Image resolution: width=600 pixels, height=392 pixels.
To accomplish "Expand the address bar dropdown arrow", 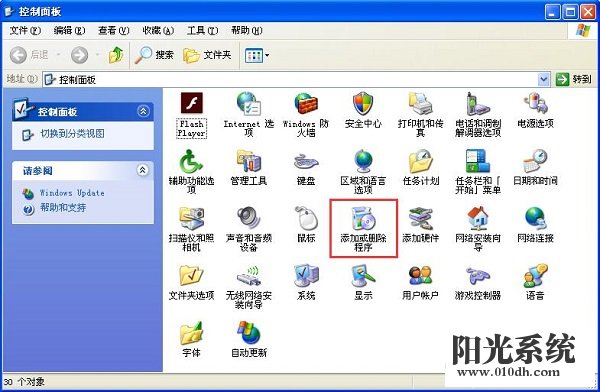I will click(x=544, y=79).
